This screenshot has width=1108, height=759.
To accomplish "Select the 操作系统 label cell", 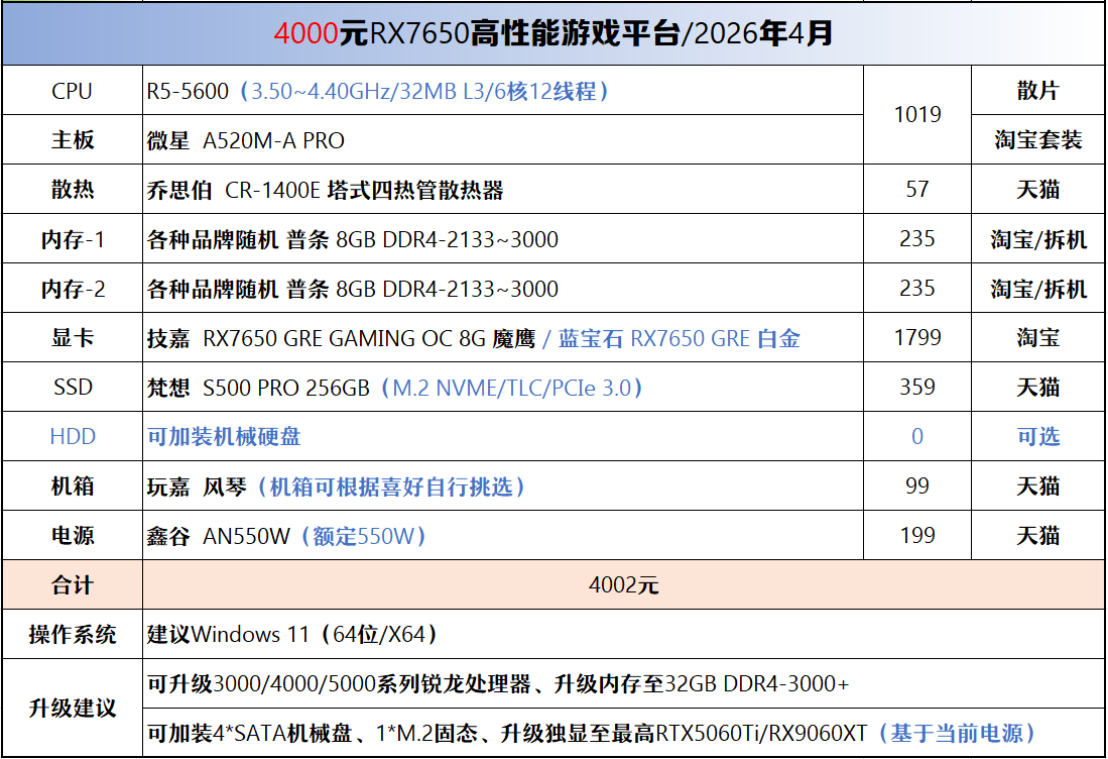I will (x=72, y=635).
